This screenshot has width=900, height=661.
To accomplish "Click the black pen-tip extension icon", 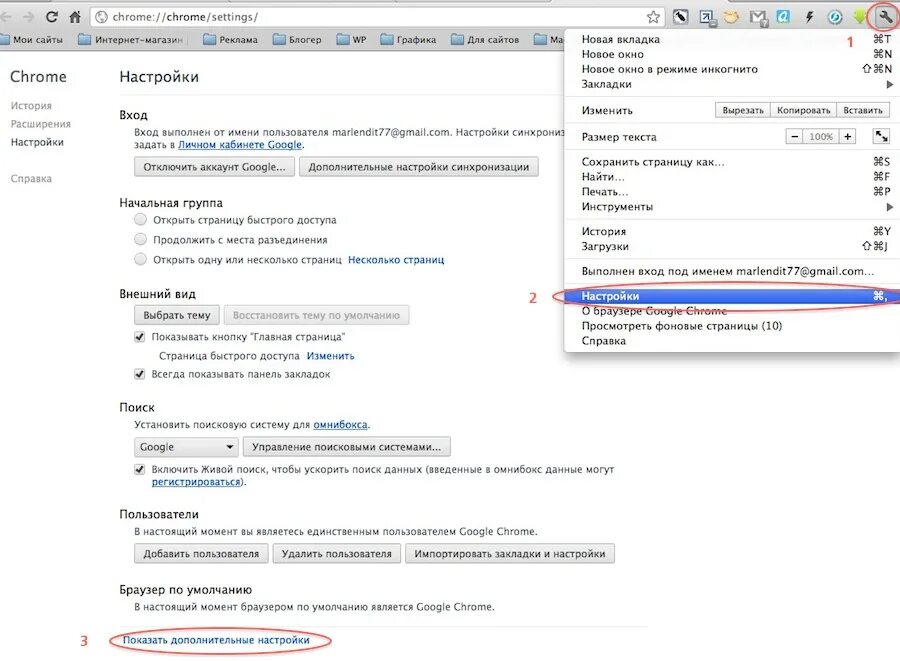I will pos(680,17).
